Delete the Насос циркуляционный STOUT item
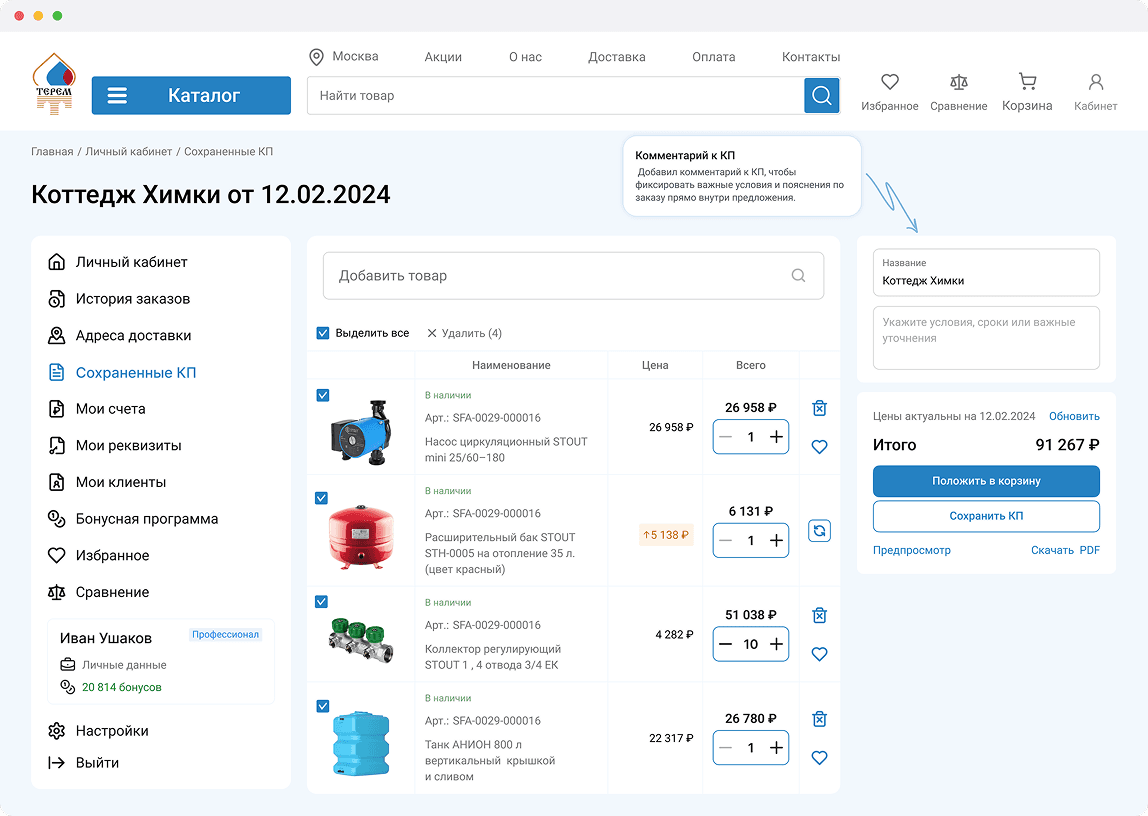The height and width of the screenshot is (816, 1148). [x=819, y=408]
